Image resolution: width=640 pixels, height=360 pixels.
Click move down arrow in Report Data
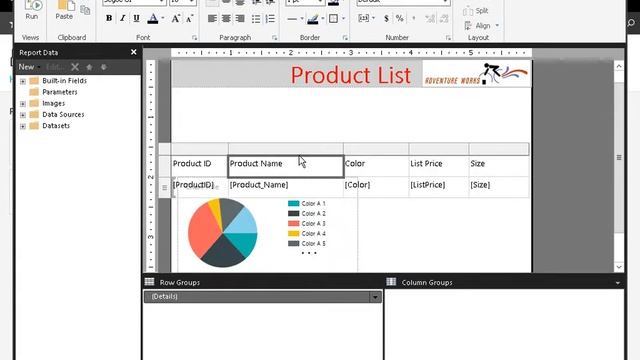point(104,67)
